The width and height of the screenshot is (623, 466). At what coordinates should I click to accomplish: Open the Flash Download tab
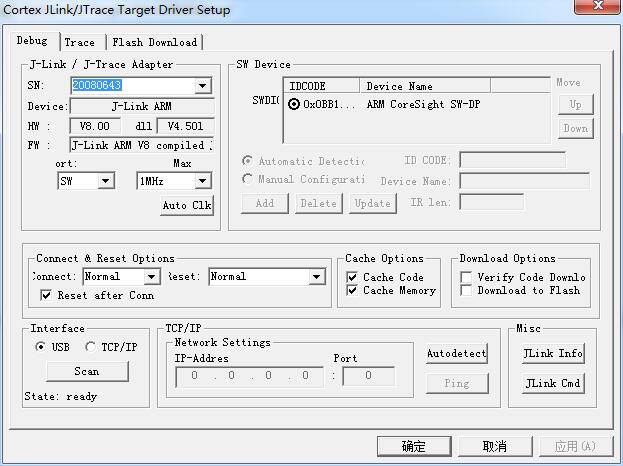point(155,42)
